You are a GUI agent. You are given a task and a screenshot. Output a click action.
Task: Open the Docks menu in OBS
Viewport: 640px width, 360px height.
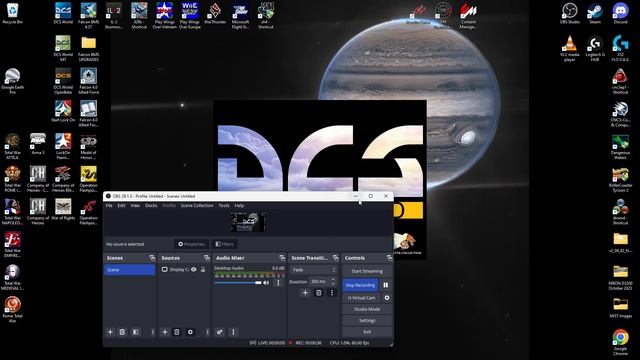tap(151, 205)
